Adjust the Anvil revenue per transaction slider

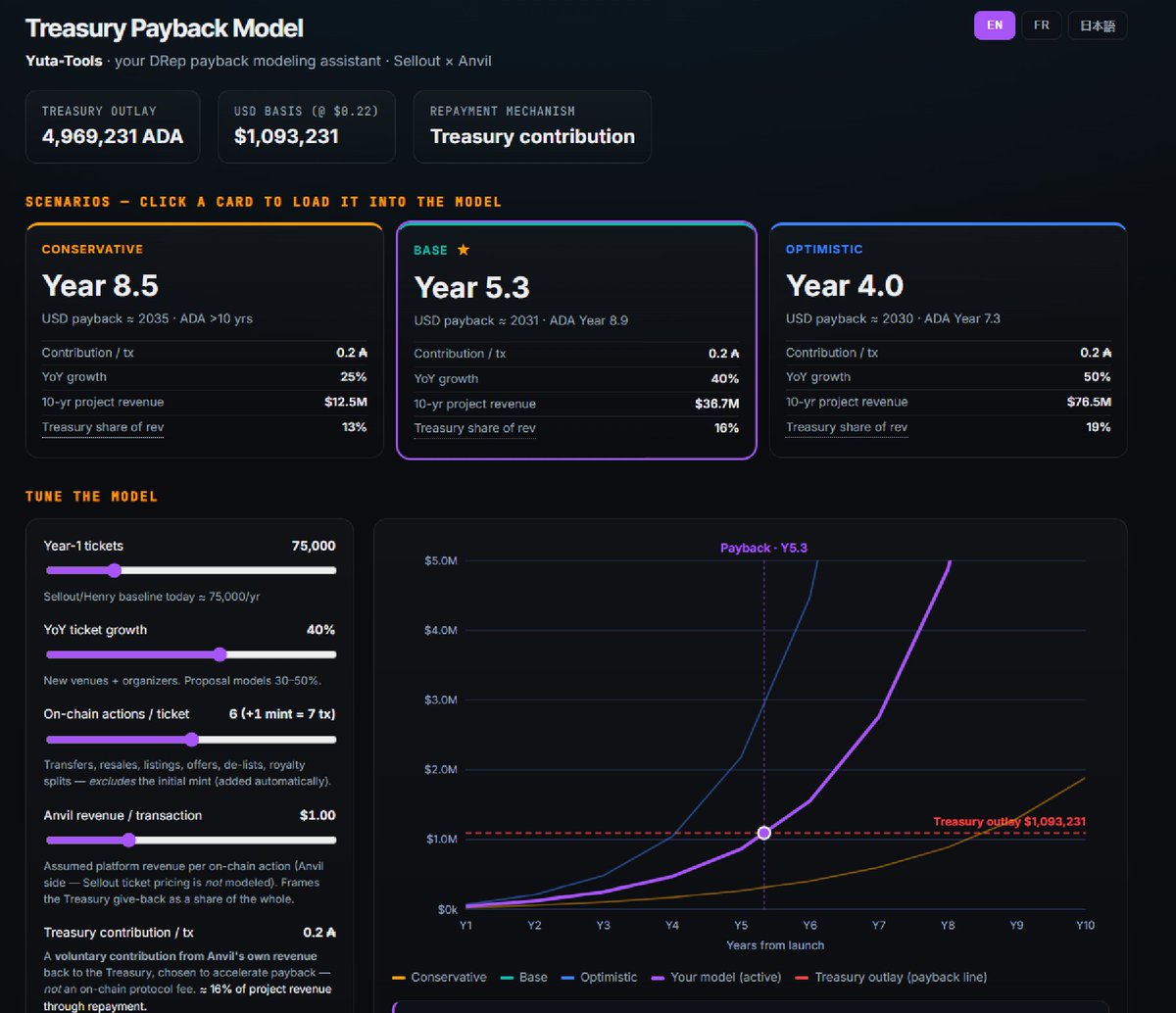(x=191, y=840)
